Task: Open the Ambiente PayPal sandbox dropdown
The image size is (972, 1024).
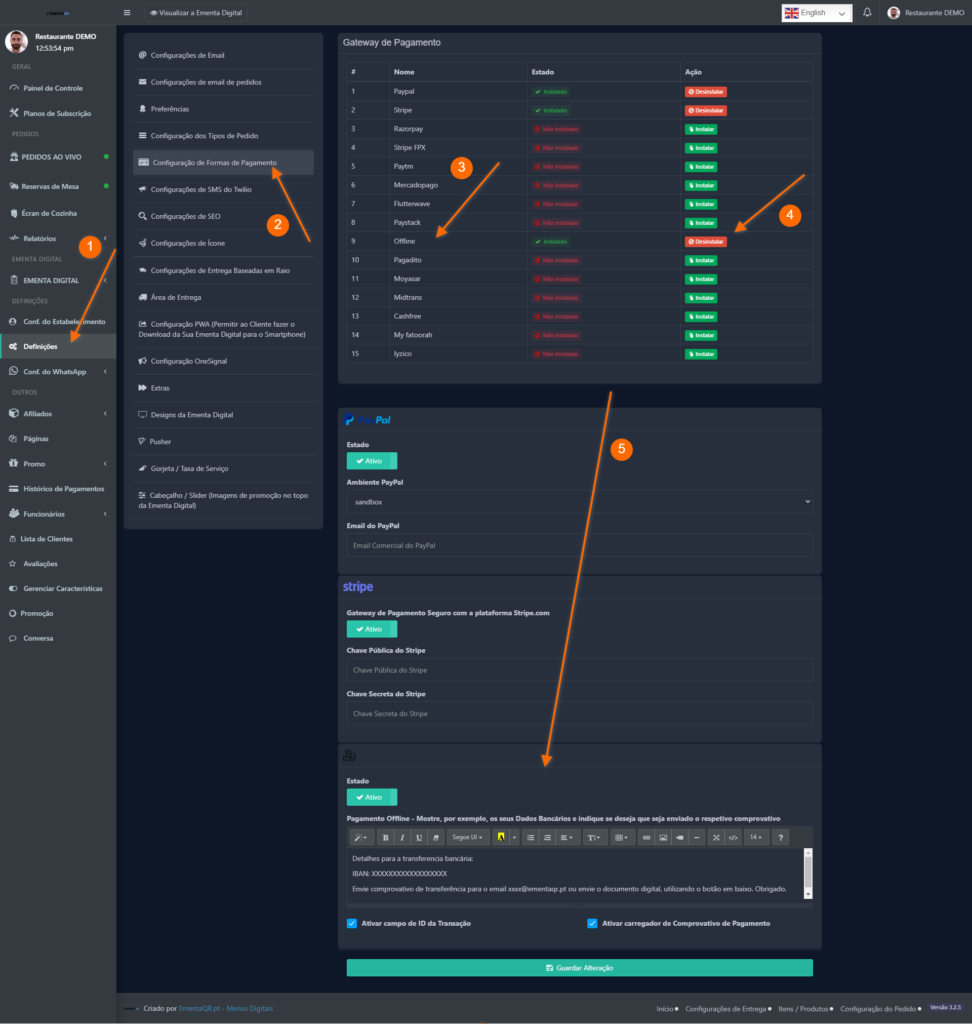Action: click(579, 502)
